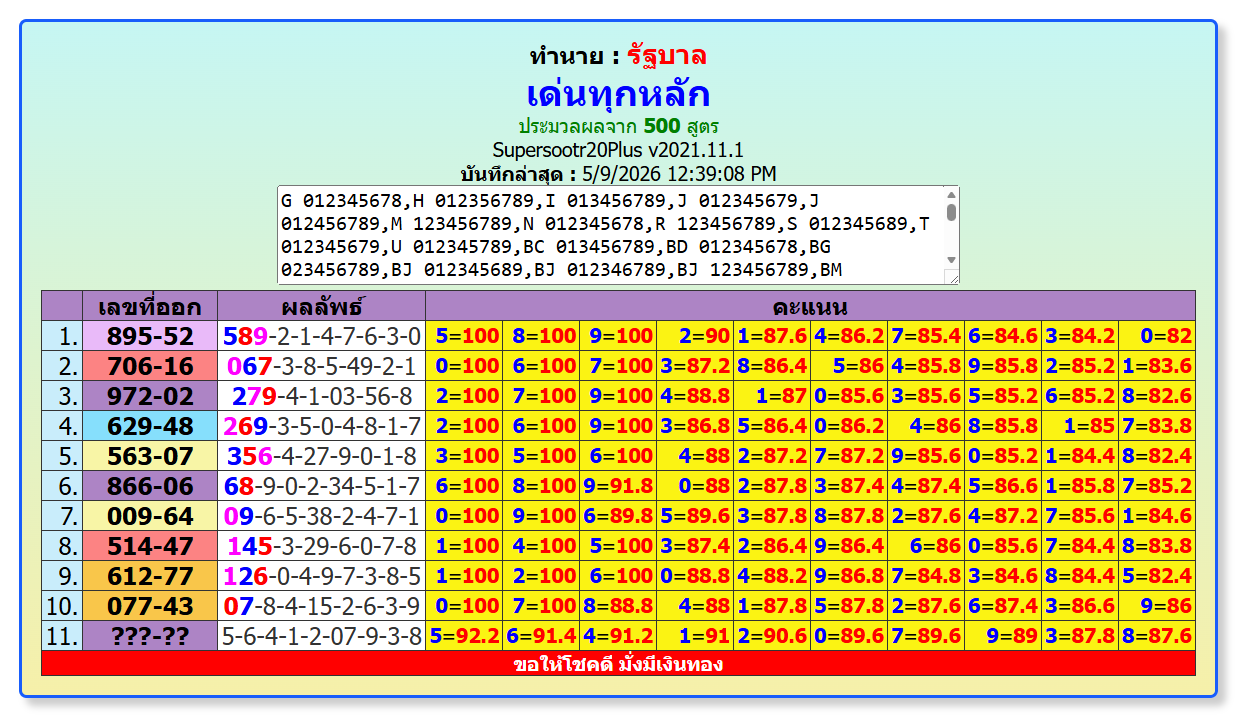Select draw number cell 629-48
Screen dimensions: 1241x717
click(x=150, y=426)
